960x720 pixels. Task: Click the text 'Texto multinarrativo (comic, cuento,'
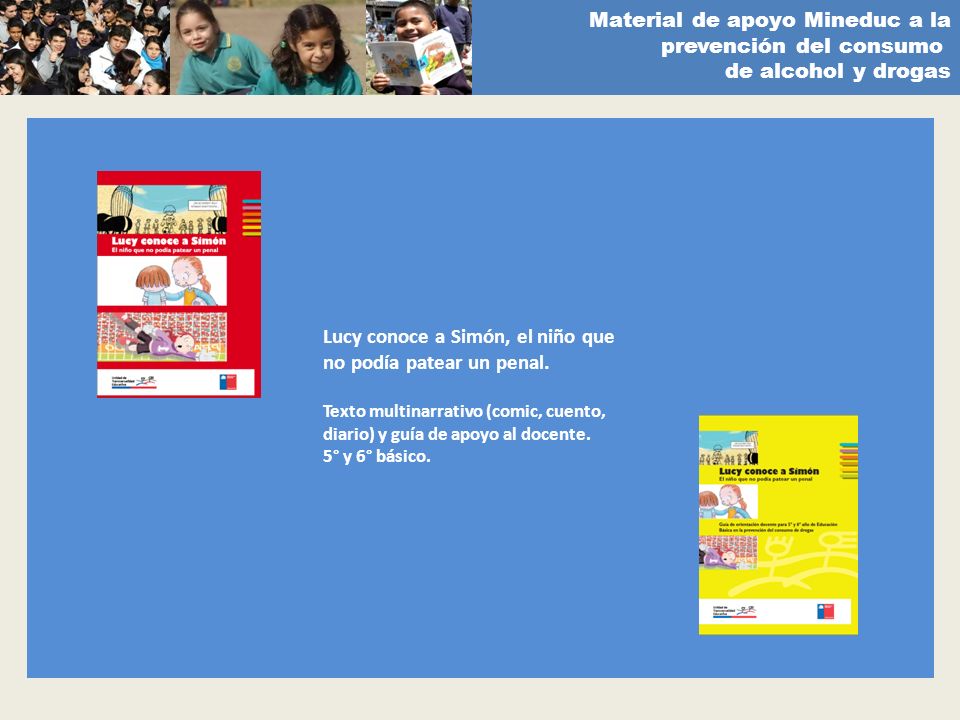[464, 411]
